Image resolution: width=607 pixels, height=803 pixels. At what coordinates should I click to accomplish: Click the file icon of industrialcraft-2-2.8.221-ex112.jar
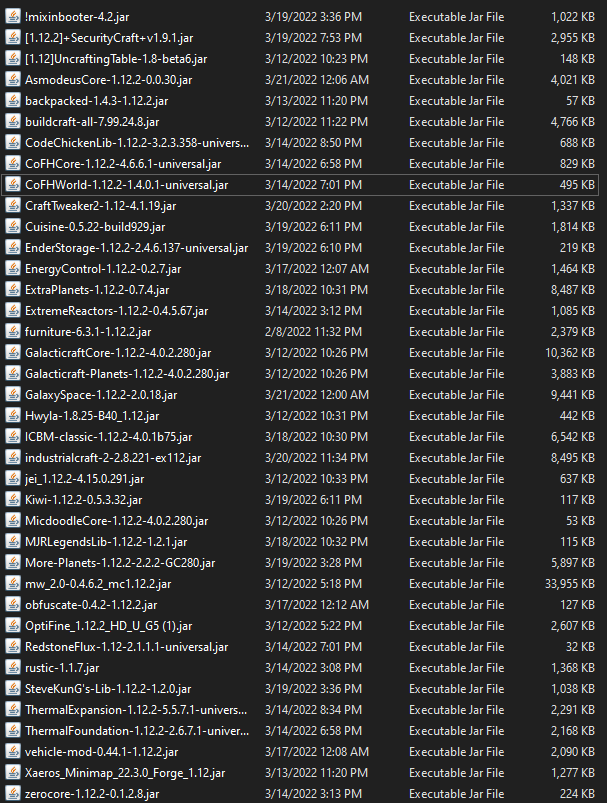[13, 457]
